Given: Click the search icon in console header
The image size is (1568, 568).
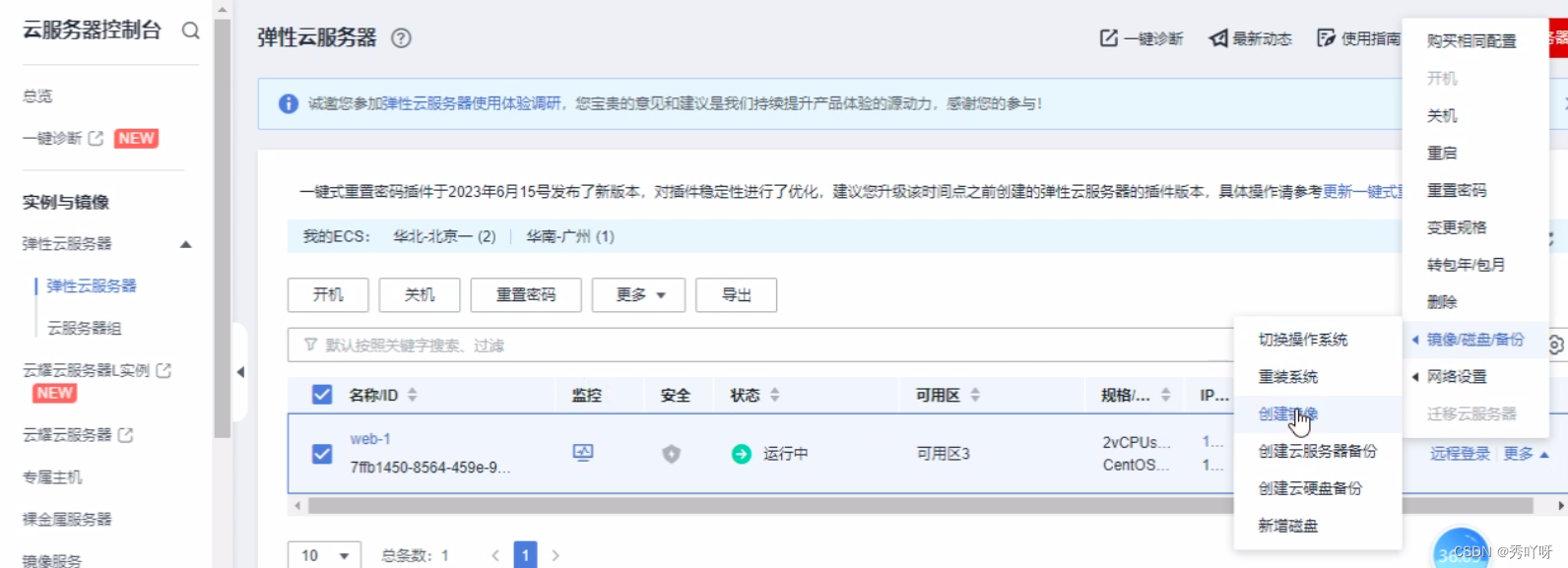Looking at the screenshot, I should click(x=191, y=31).
